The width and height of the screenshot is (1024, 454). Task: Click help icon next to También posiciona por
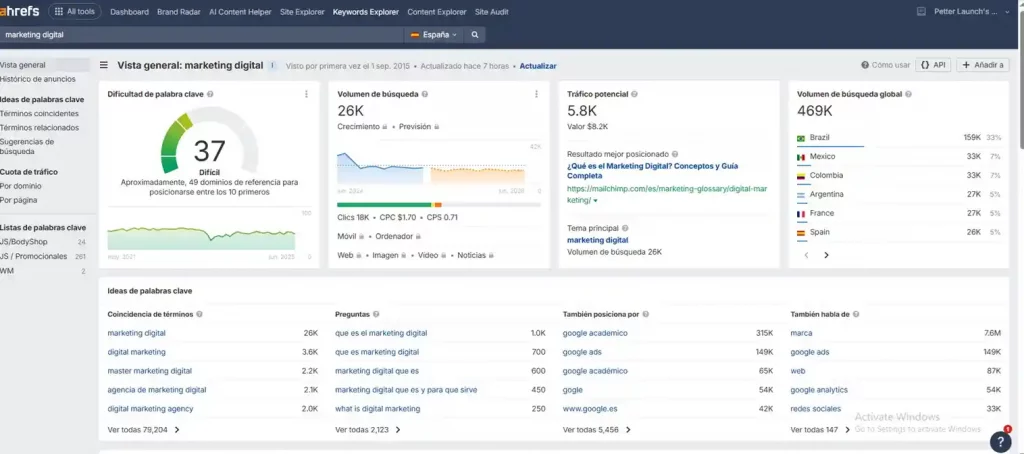[x=645, y=314]
